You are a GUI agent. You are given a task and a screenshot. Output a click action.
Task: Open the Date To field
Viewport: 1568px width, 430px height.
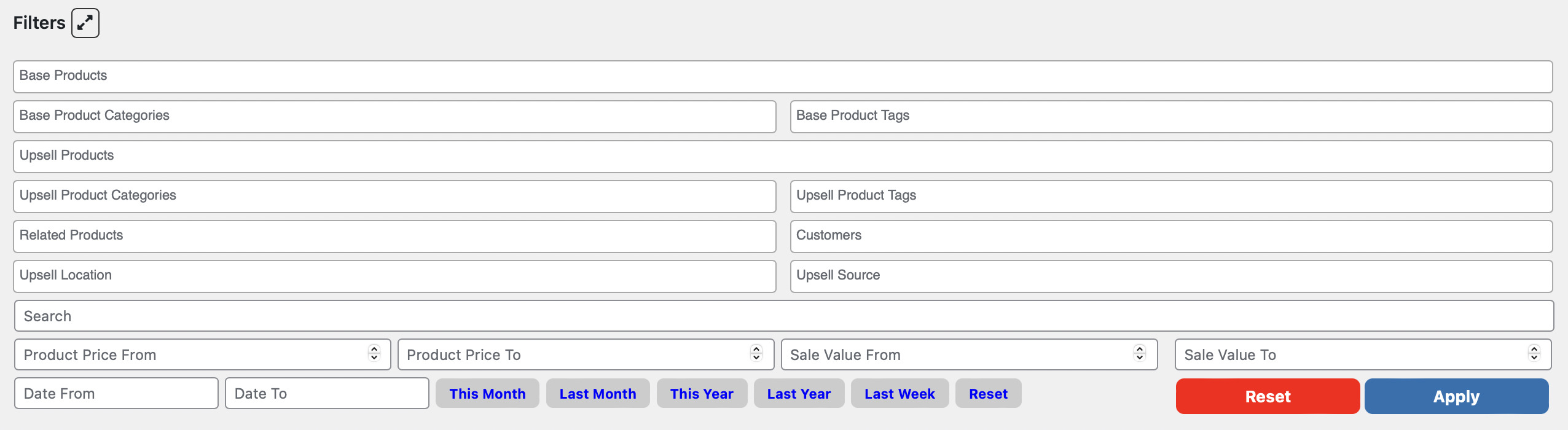click(x=327, y=393)
